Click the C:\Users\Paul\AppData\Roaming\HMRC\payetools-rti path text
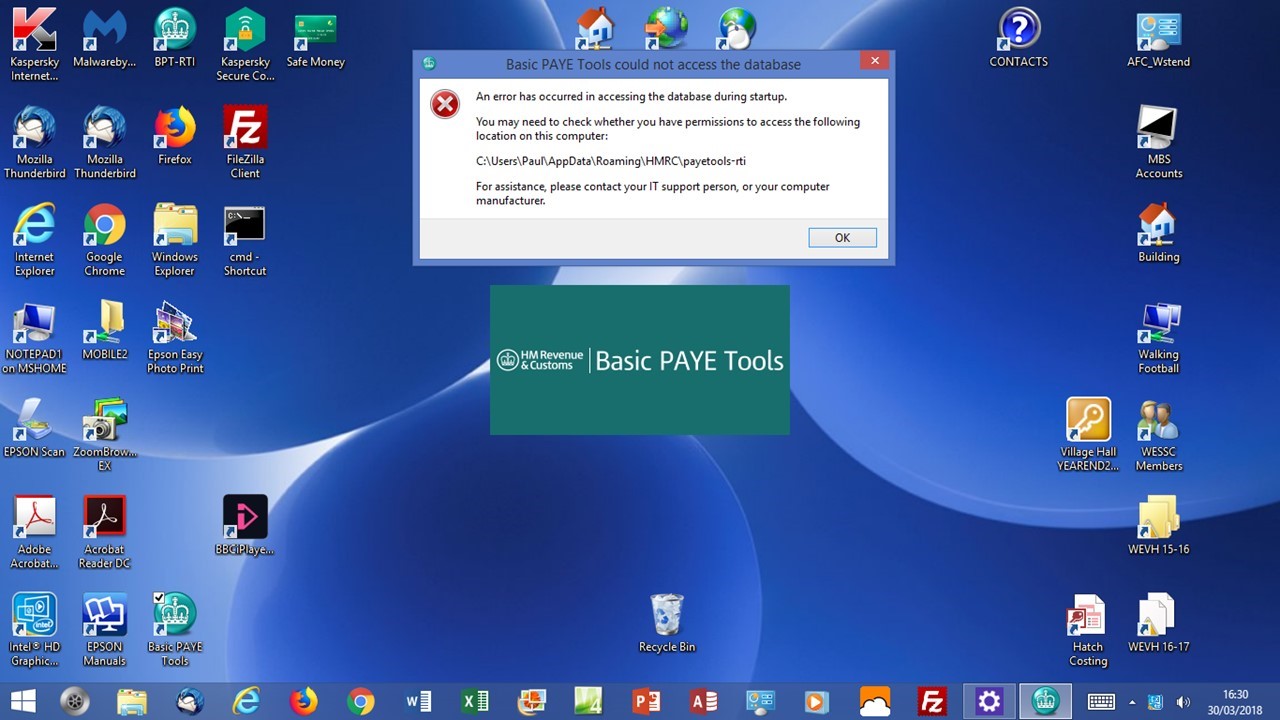The image size is (1280, 720). 611,161
